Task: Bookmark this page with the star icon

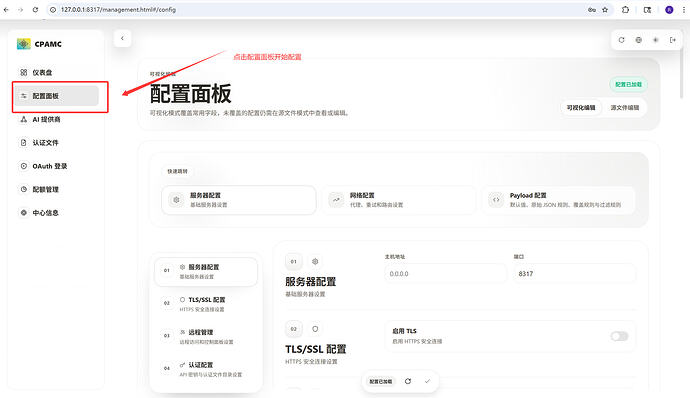Action: pyautogui.click(x=605, y=9)
